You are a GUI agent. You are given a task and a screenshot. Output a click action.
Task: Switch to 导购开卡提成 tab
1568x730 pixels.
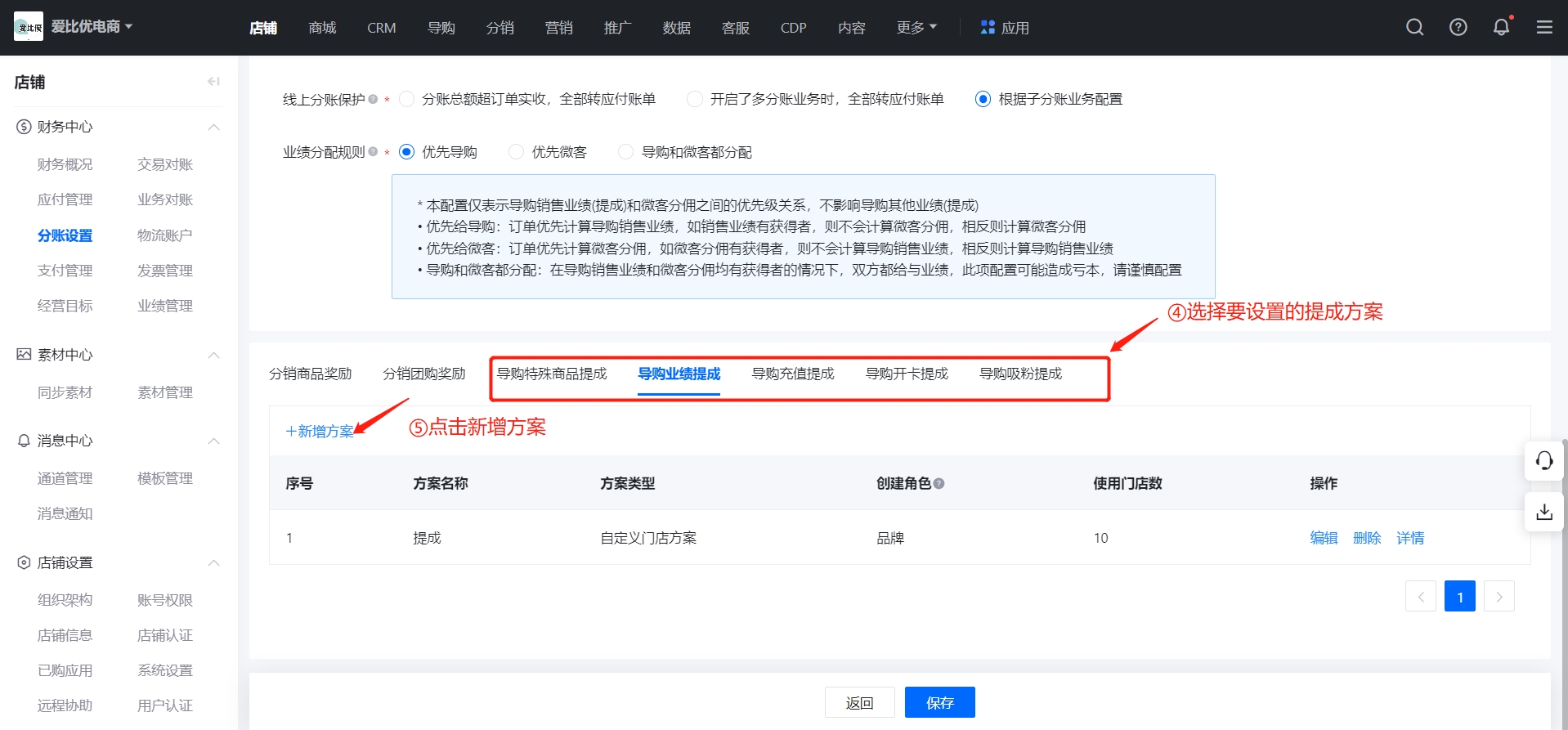[x=907, y=374]
